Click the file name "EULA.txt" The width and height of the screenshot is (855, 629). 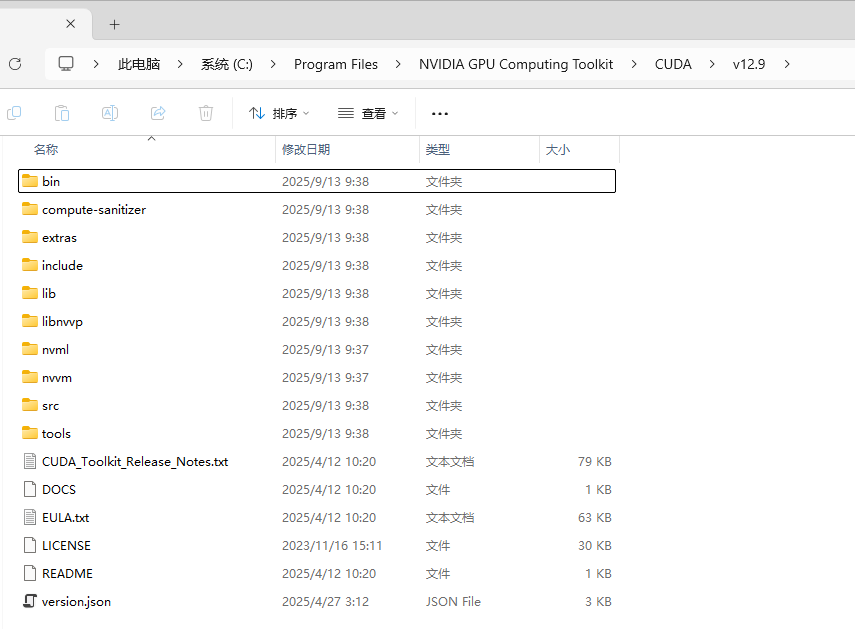pos(65,518)
